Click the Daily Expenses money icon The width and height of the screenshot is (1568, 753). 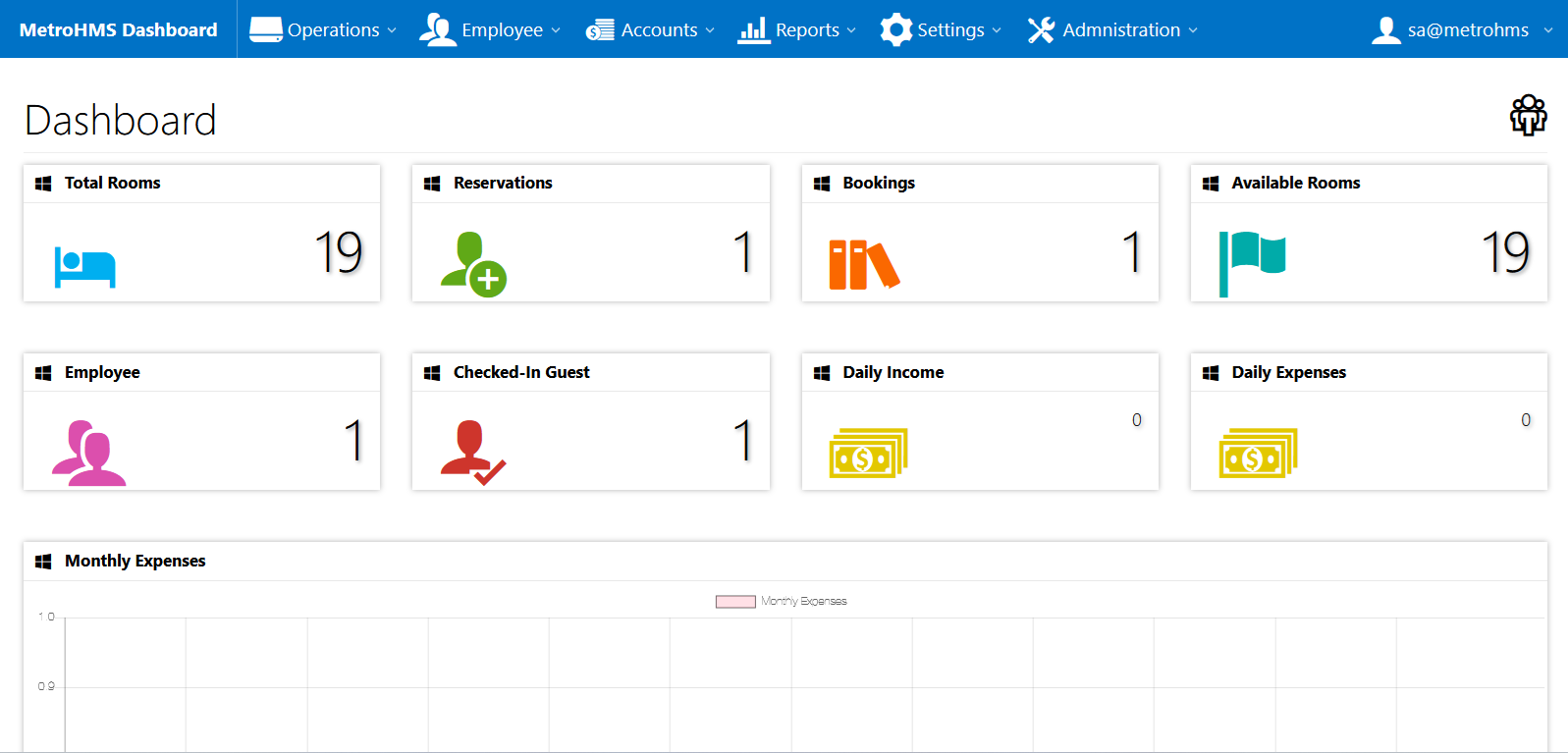click(x=1258, y=453)
